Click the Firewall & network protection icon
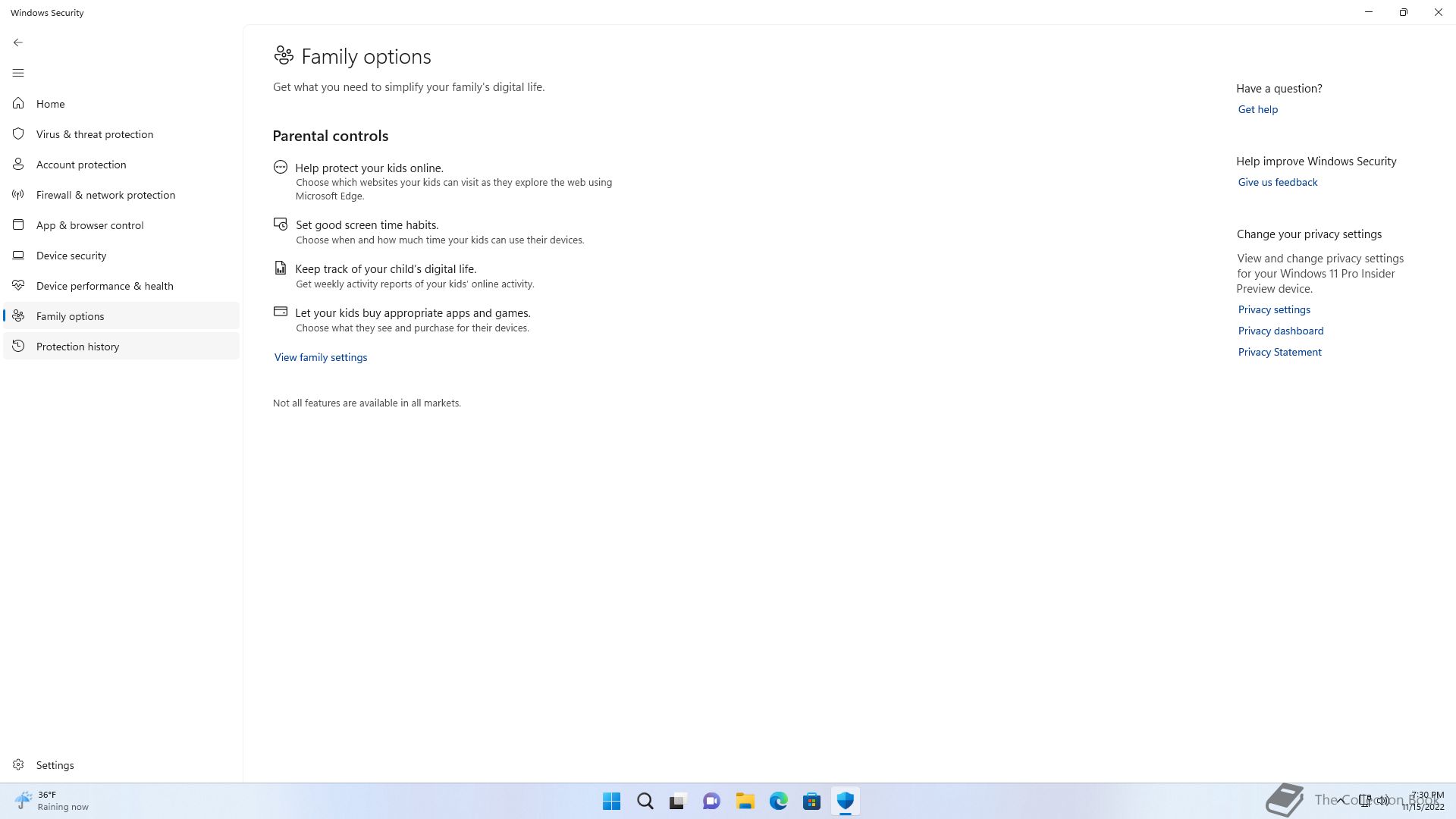The width and height of the screenshot is (1456, 819). coord(18,195)
